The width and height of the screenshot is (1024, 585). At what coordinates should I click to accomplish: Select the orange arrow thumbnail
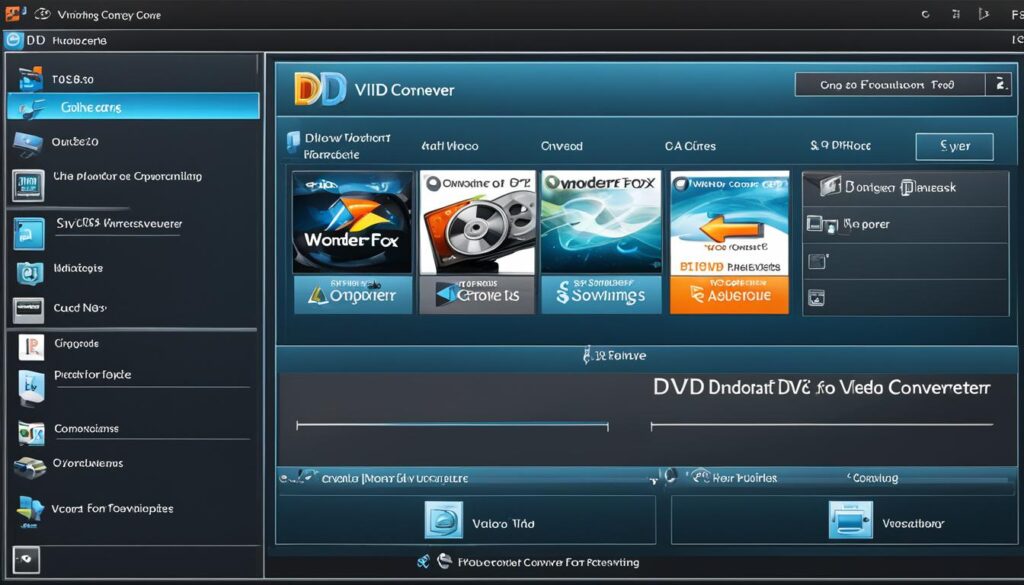pyautogui.click(x=729, y=222)
